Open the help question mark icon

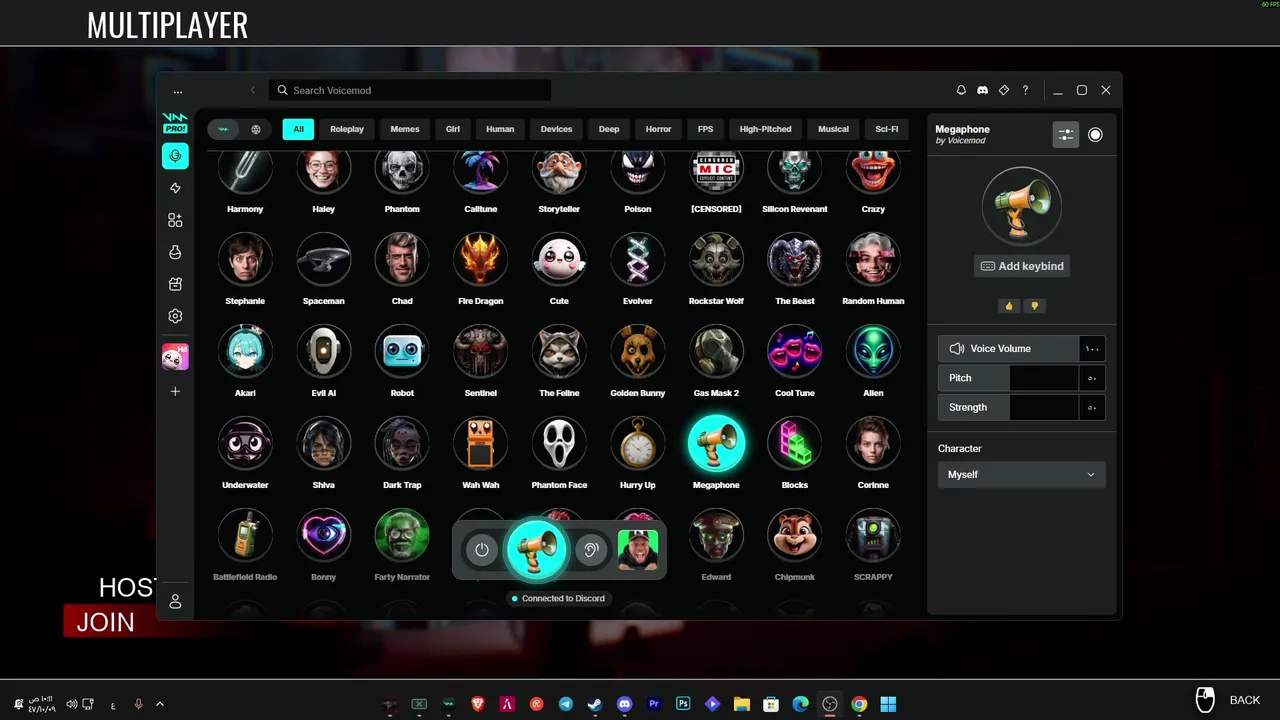click(1025, 90)
